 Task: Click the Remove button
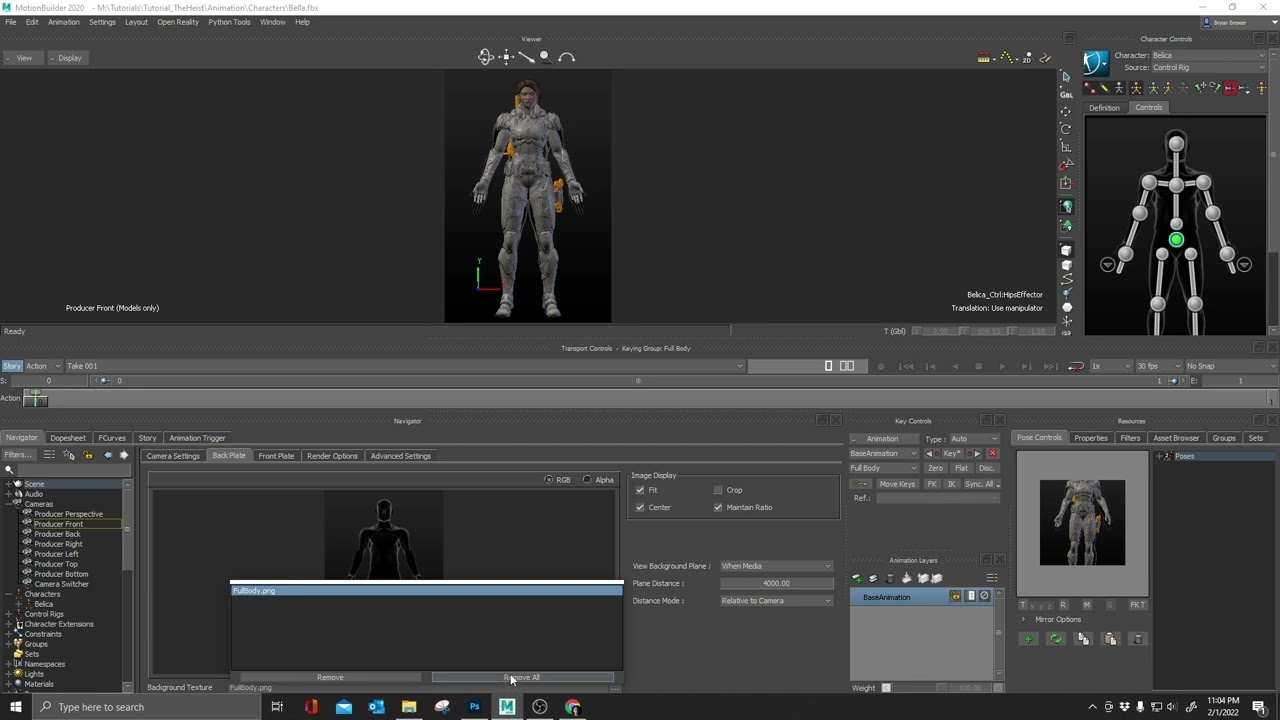330,678
